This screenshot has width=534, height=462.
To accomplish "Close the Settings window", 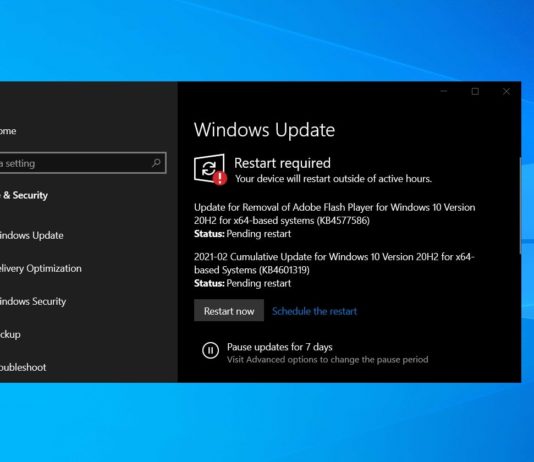I will 506,91.
